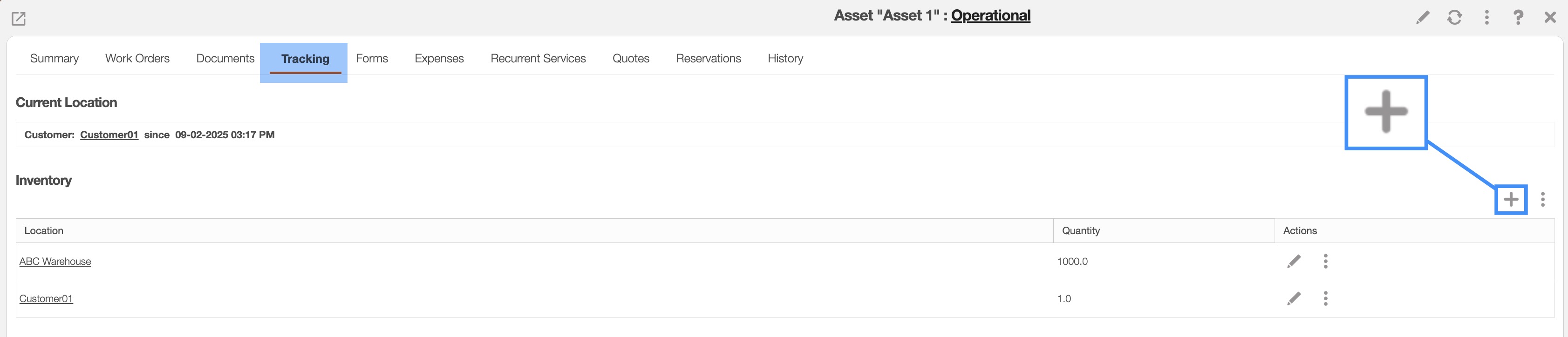Open ABC Warehouse row actions menu
This screenshot has height=337, width=1568.
point(1325,262)
